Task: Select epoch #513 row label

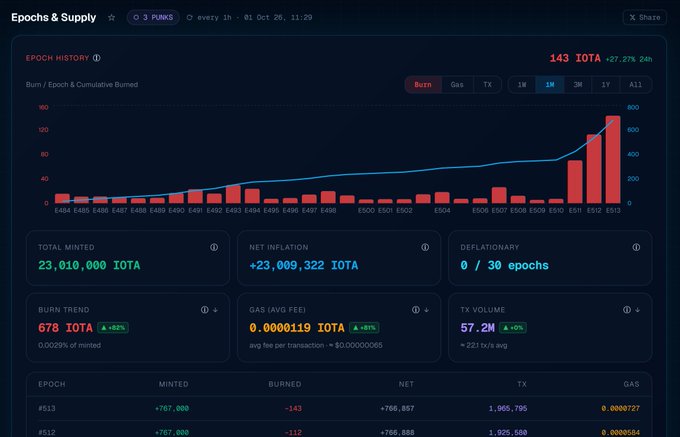Action: (47, 408)
